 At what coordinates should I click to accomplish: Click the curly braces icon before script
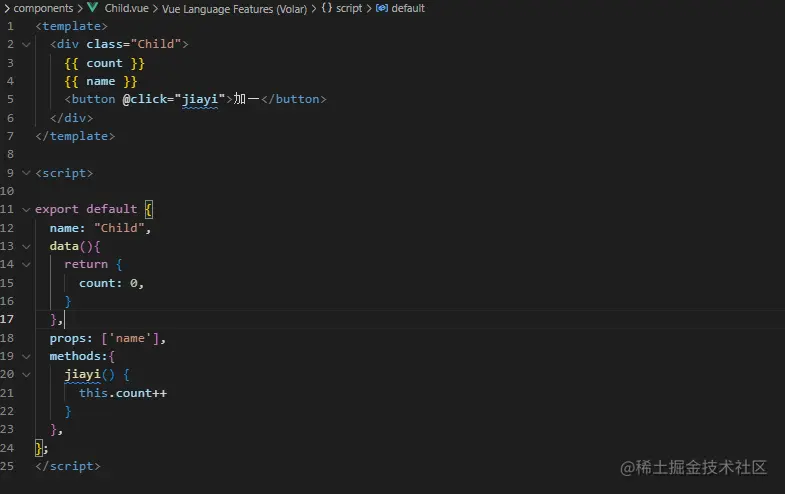[x=326, y=8]
